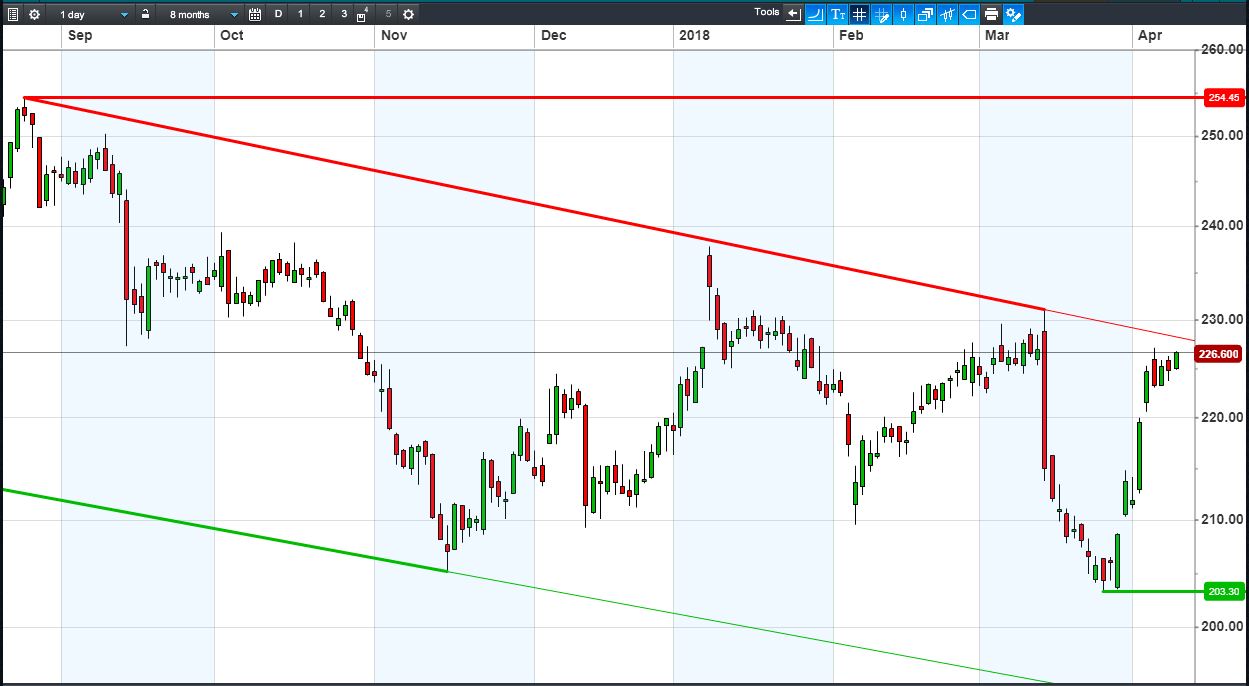Viewport: 1249px width, 686px height.
Task: Toggle the period lock icon
Action: pos(145,14)
